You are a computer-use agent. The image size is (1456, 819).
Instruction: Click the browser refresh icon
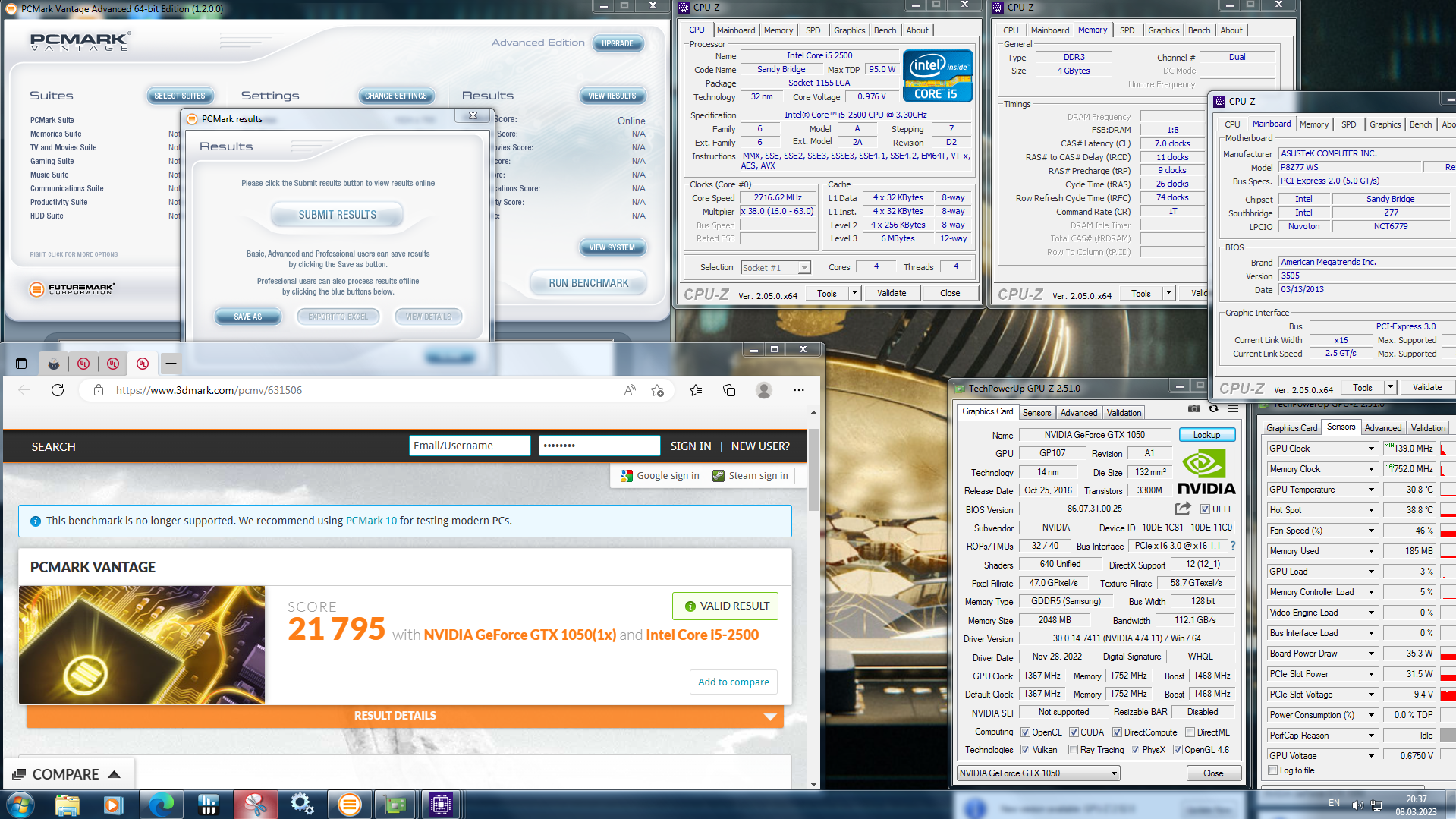(x=58, y=390)
